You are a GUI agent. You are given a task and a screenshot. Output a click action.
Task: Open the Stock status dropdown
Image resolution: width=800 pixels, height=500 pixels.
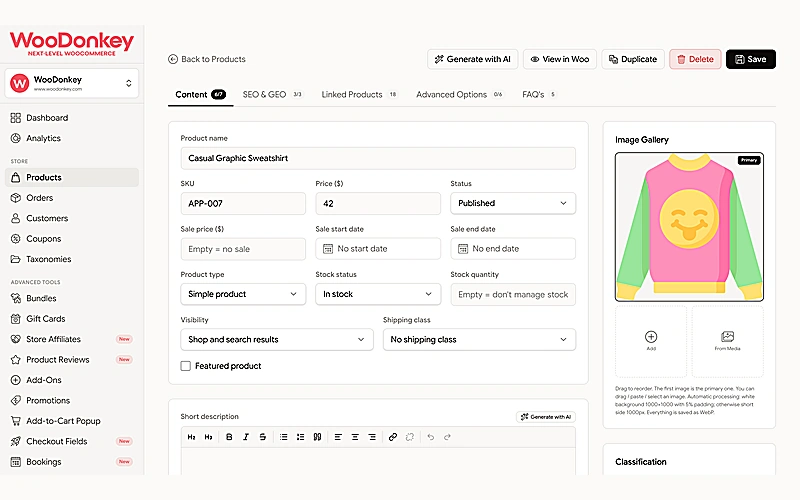click(x=378, y=294)
